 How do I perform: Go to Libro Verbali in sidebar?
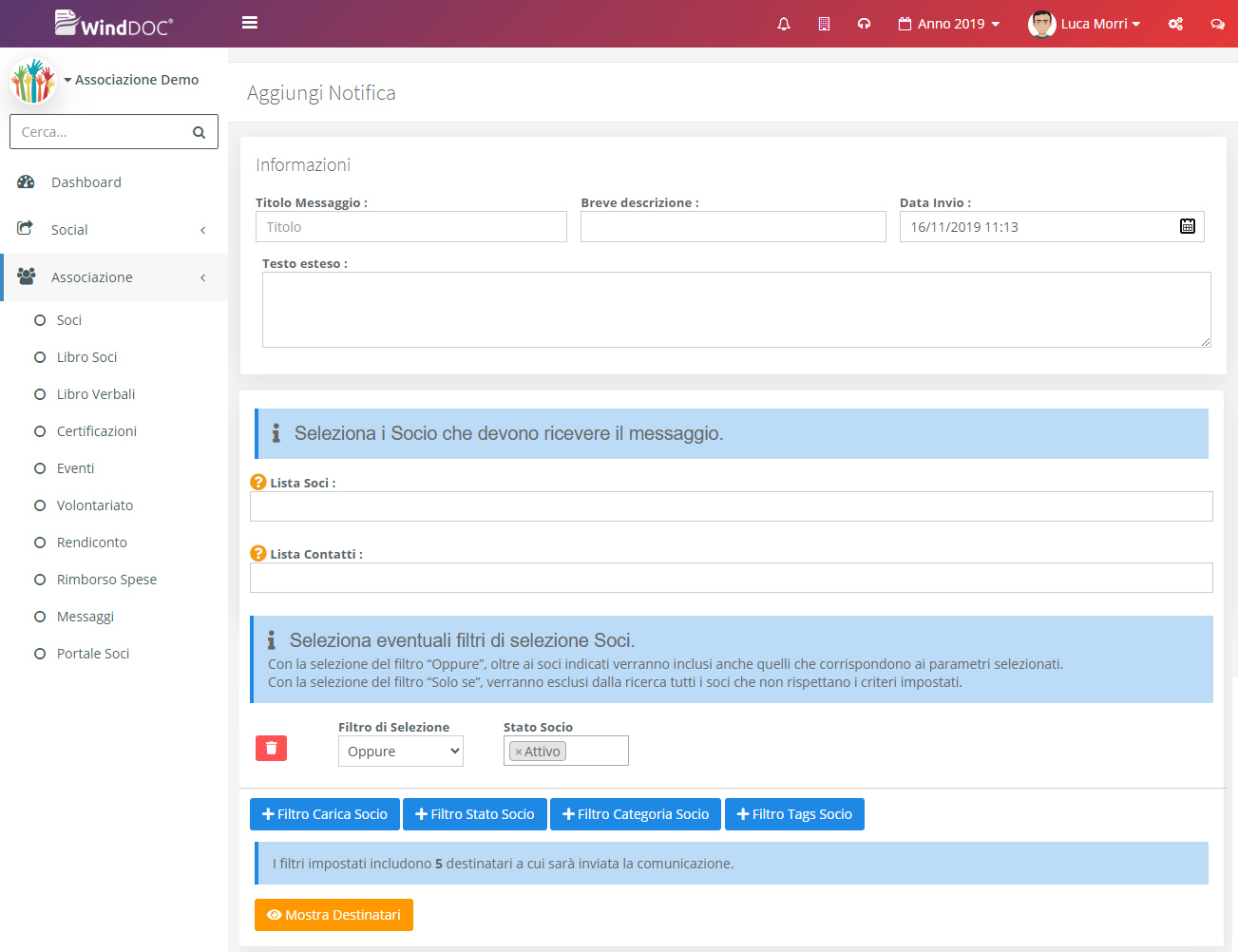(x=95, y=394)
